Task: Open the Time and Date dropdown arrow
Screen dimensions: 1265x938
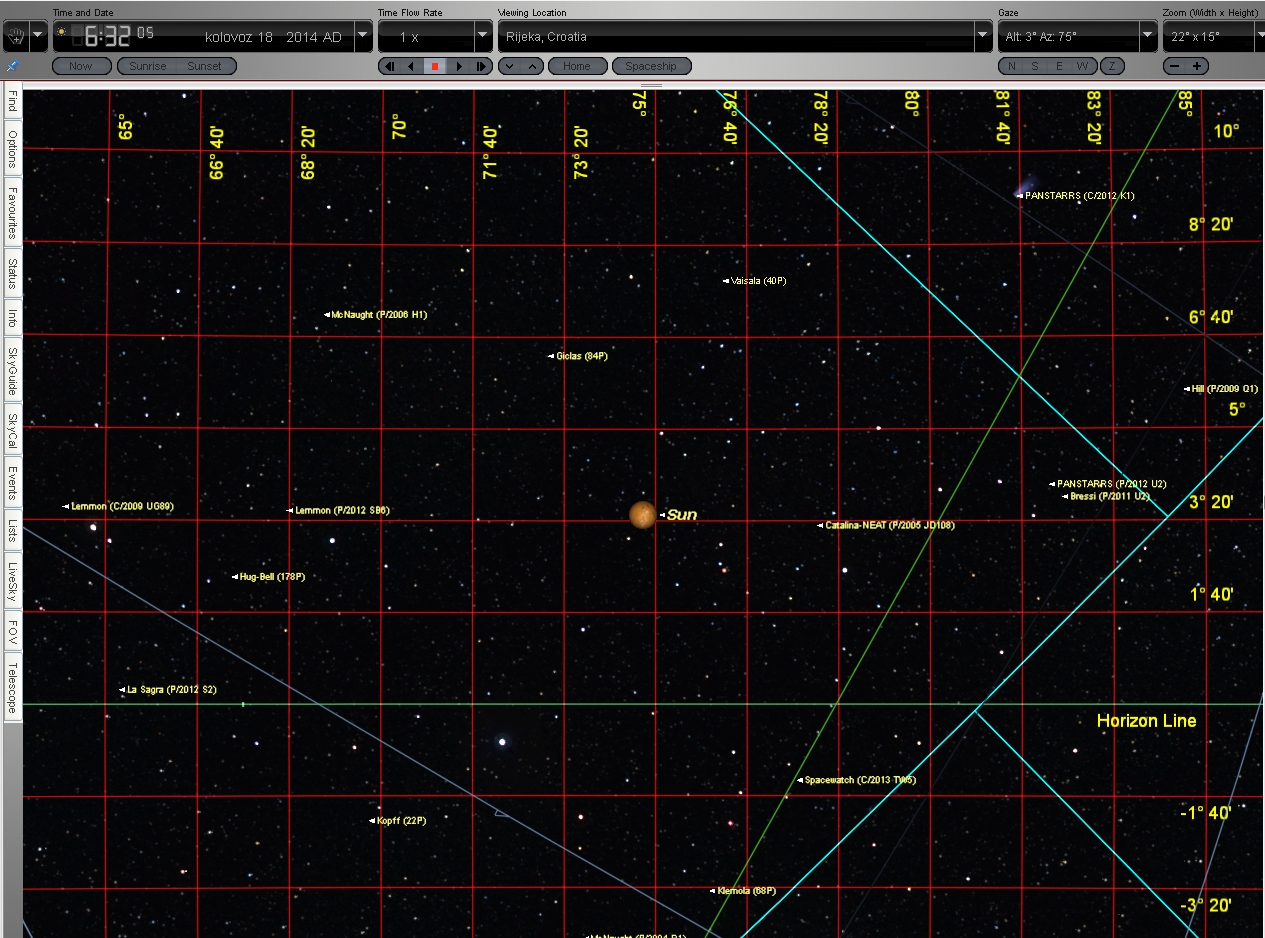Action: tap(363, 37)
